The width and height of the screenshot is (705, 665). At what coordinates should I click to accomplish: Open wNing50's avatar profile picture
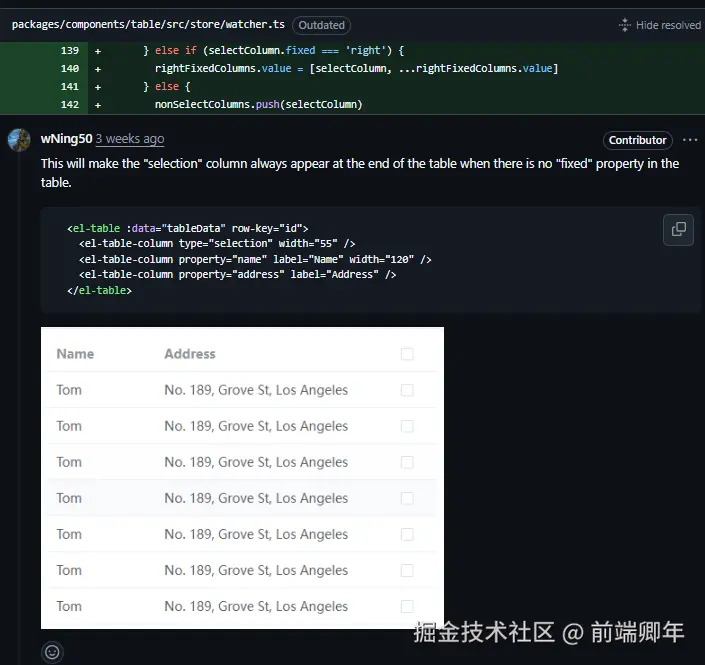coord(19,140)
